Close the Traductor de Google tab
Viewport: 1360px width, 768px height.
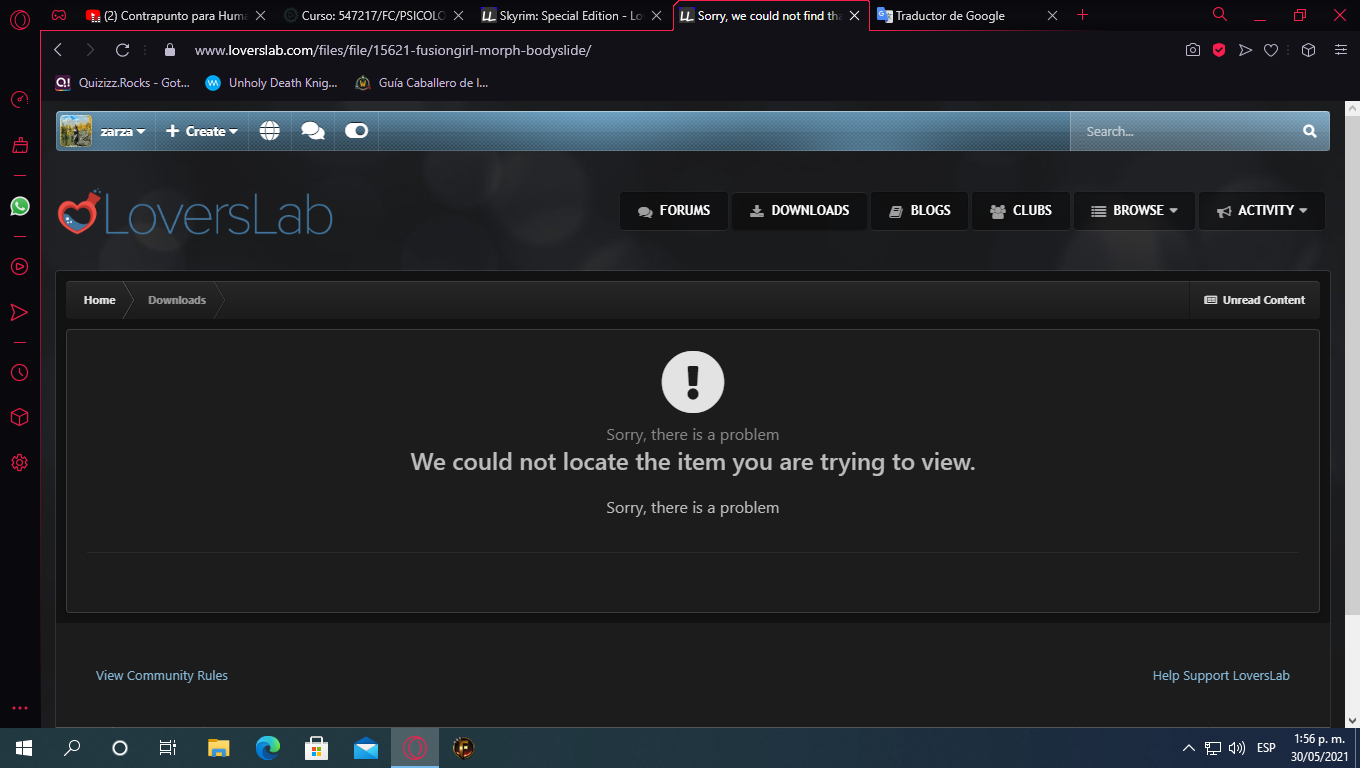(x=1052, y=16)
